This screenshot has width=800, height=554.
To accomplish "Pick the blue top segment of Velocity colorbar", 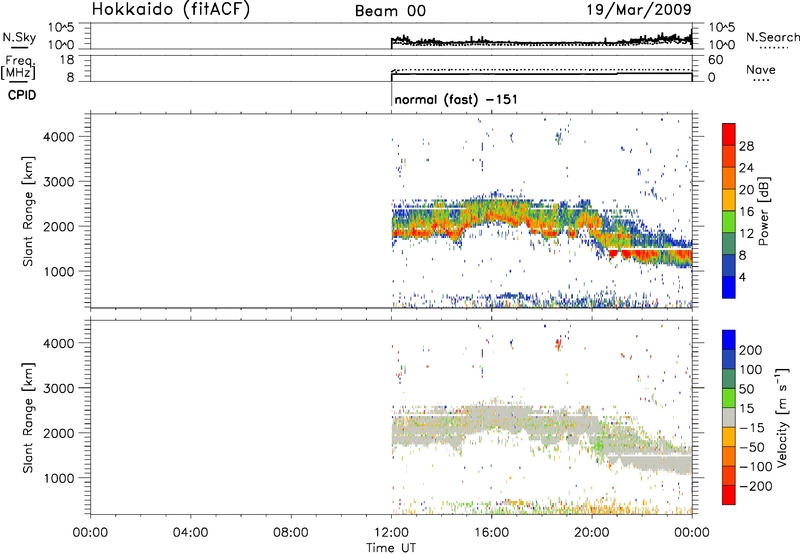I will 729,340.
